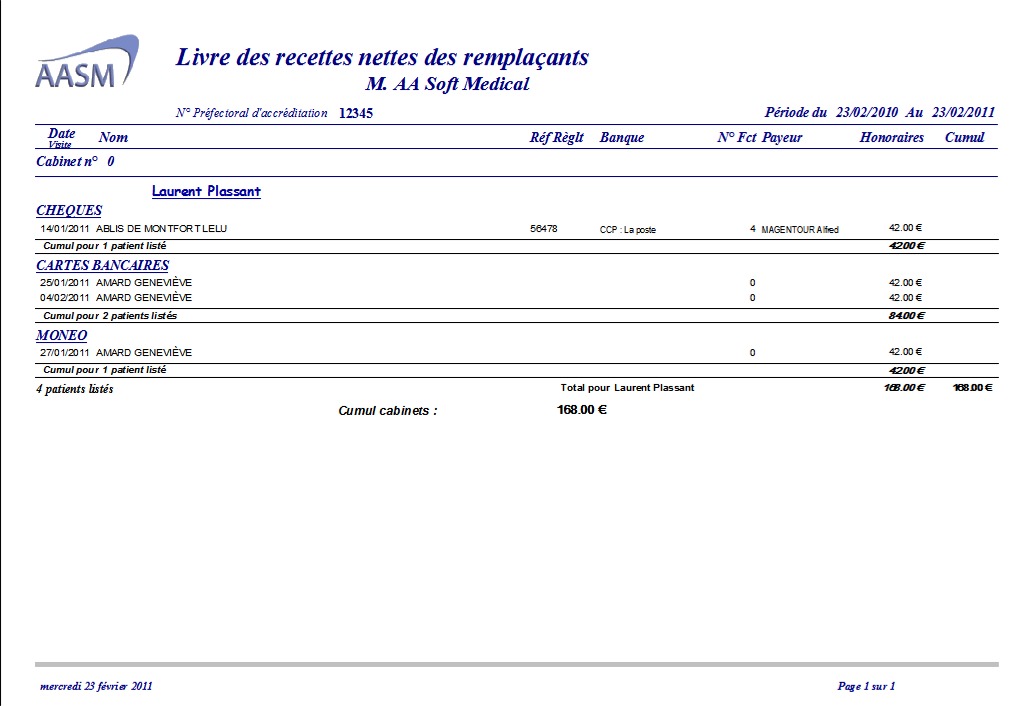This screenshot has width=1019, height=706.
Task: Select the 27/01/2011 AMARD GENEVIÈVE row
Action: coord(481,352)
